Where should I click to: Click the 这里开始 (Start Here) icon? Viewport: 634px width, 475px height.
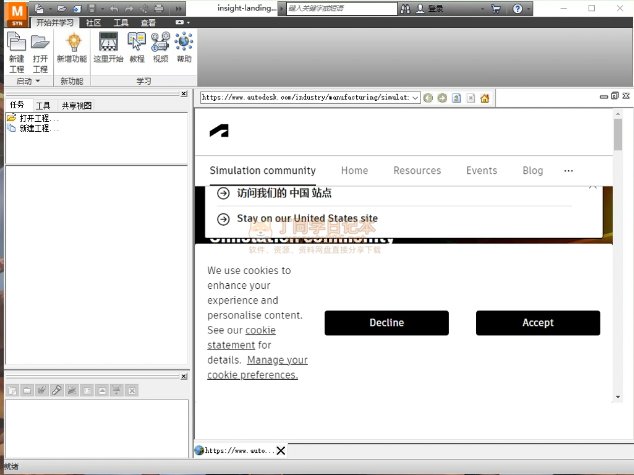(x=108, y=48)
